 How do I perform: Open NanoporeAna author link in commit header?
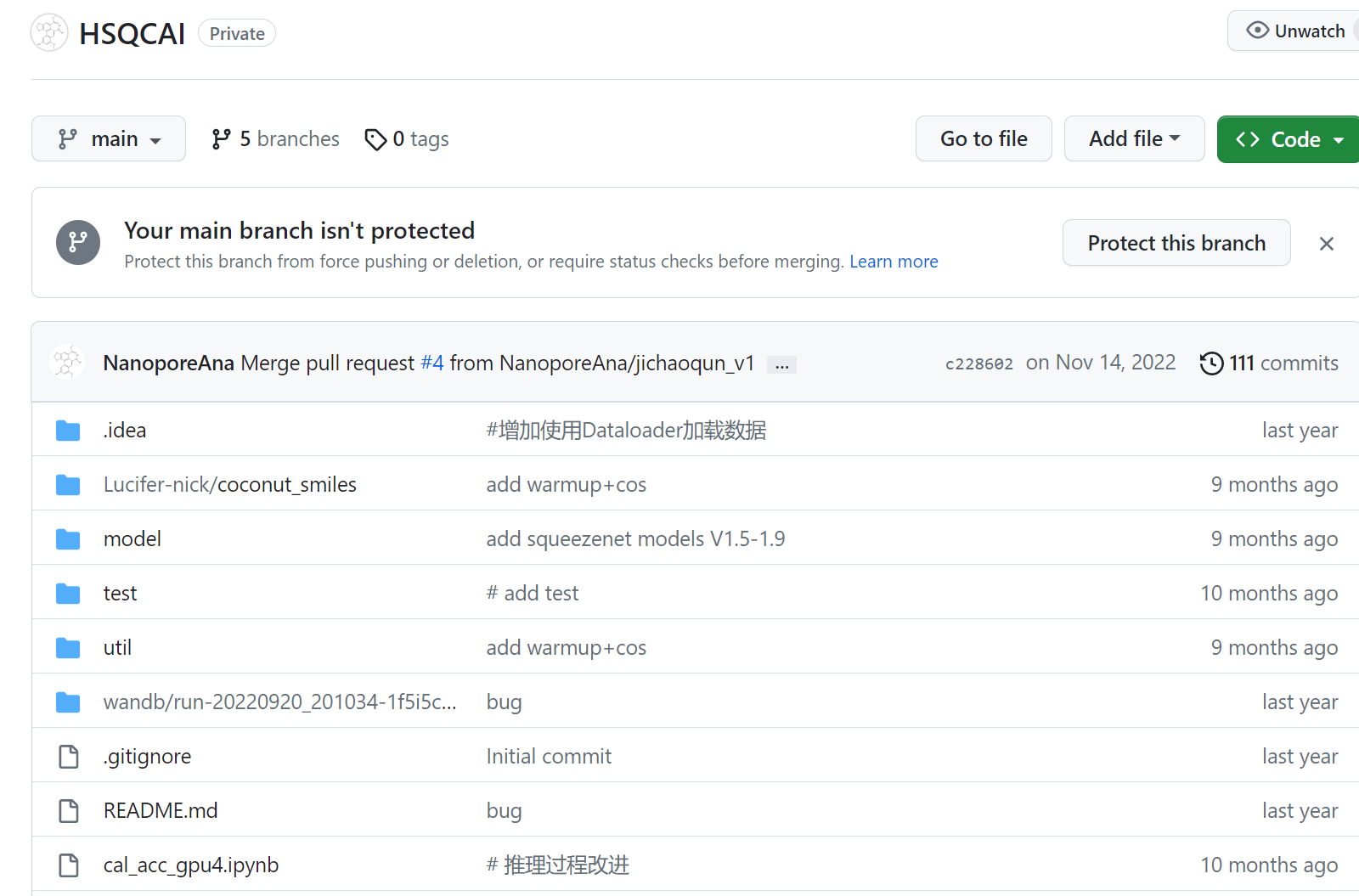(168, 363)
